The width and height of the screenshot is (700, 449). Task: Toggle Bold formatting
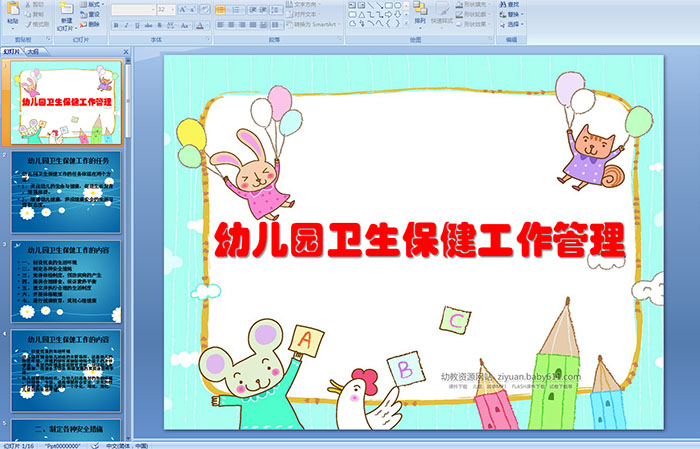click(x=116, y=25)
